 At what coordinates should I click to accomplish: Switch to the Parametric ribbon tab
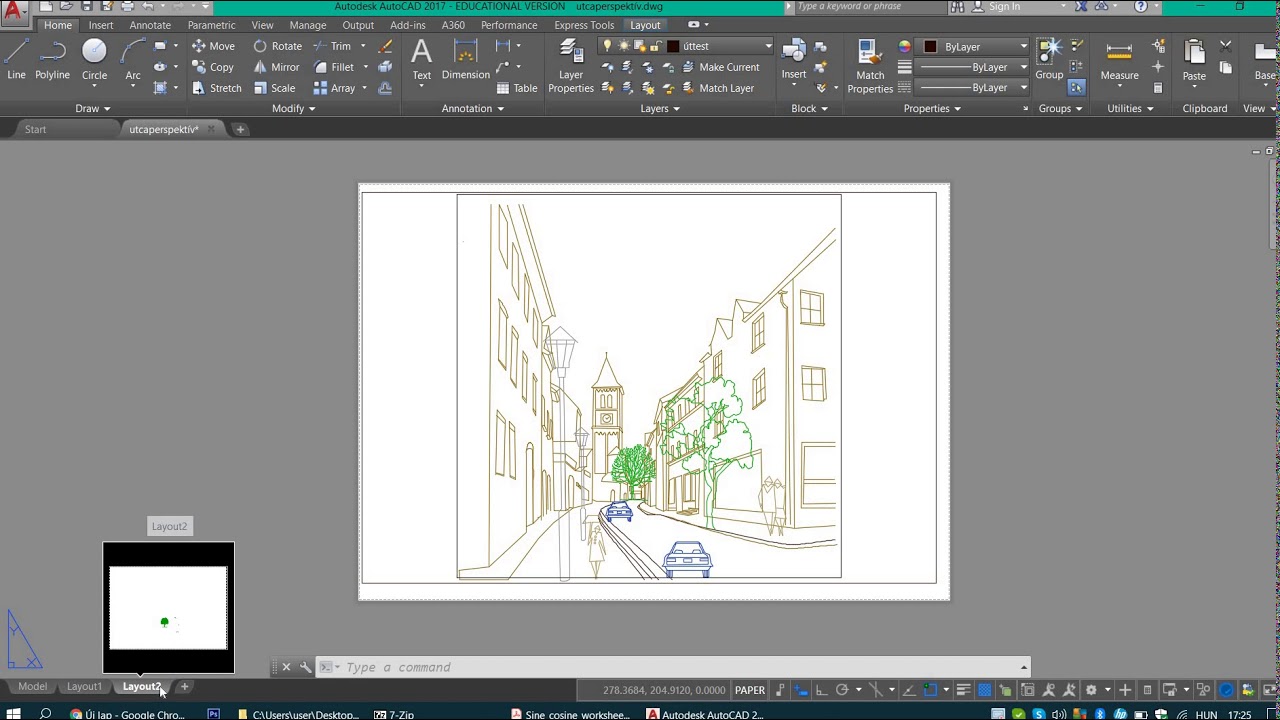point(212,25)
